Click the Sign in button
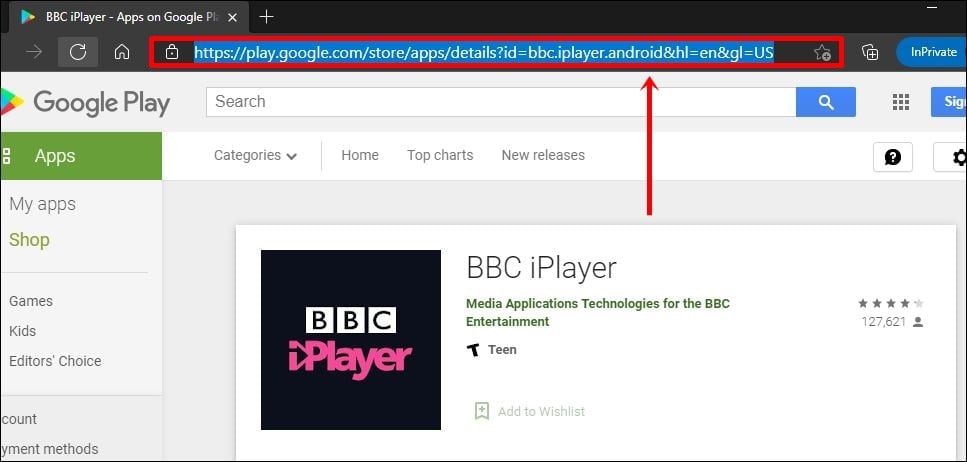This screenshot has width=967, height=462. pyautogui.click(x=949, y=102)
